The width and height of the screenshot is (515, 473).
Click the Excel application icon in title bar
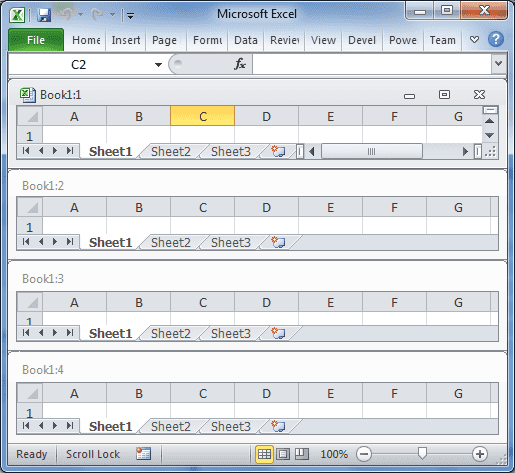pos(17,15)
